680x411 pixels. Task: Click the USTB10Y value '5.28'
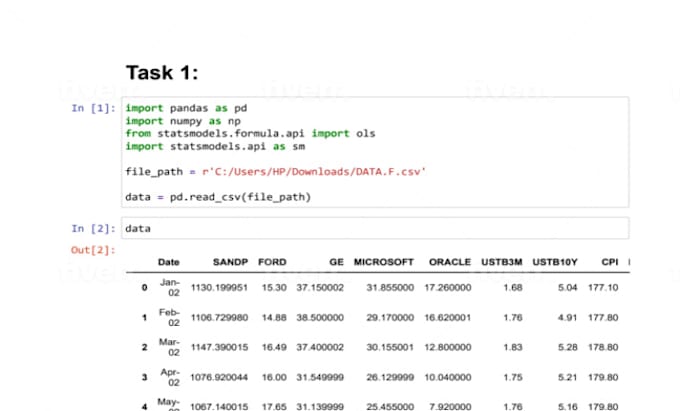pyautogui.click(x=568, y=347)
